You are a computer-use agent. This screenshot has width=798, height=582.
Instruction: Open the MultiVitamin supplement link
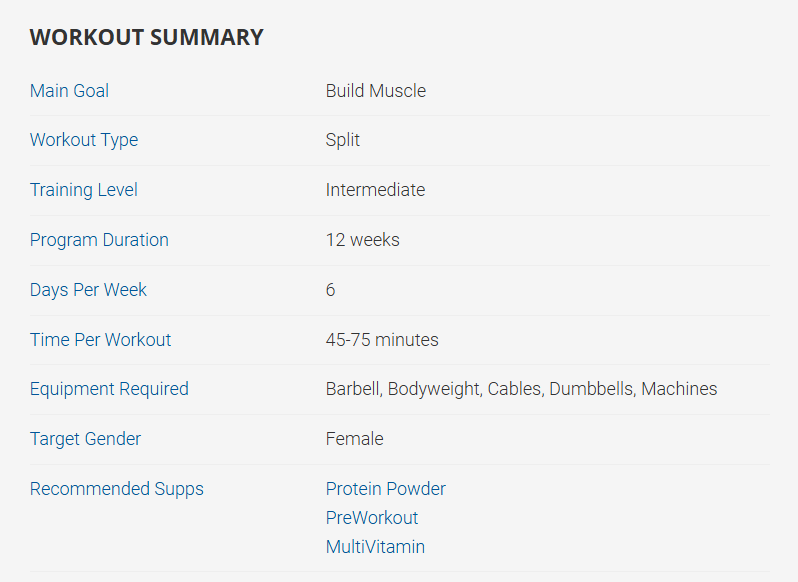coord(375,547)
